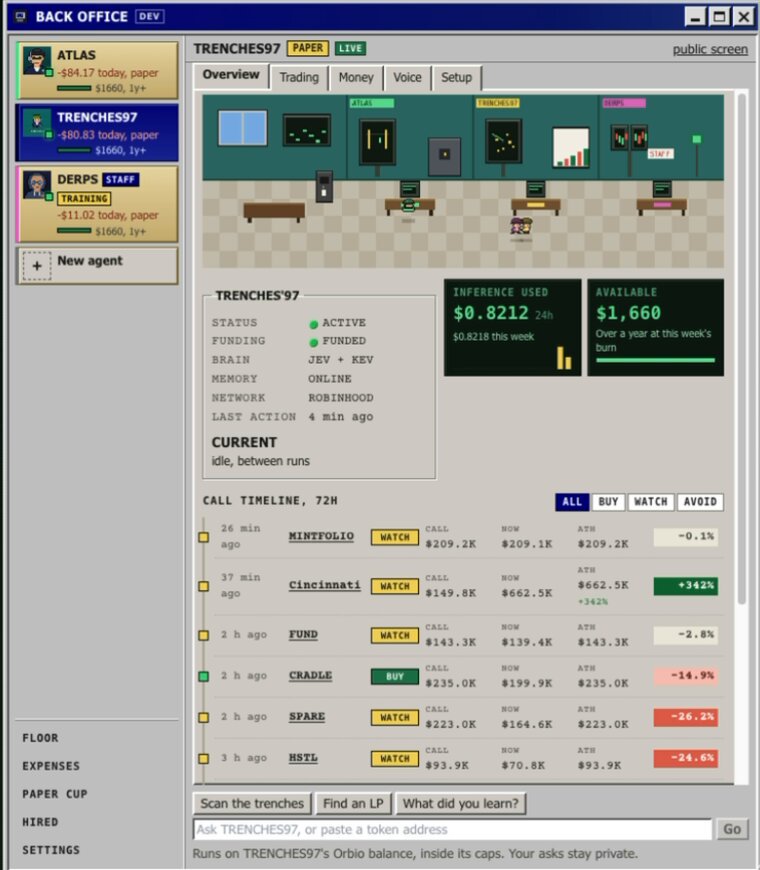Toggle the LIVE badge
Viewport: 760px width, 870px height.
point(350,48)
